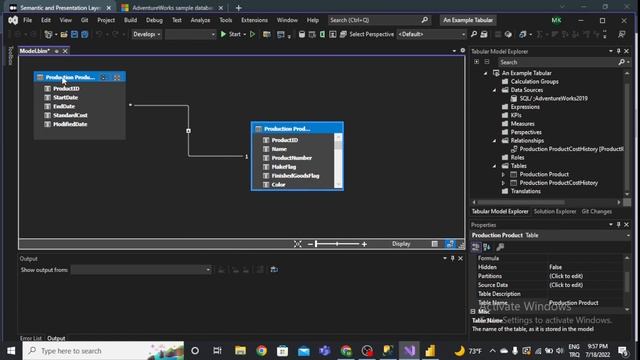Click the New Project toolbar icon
Viewport: 640px width, 360px height.
click(49, 34)
